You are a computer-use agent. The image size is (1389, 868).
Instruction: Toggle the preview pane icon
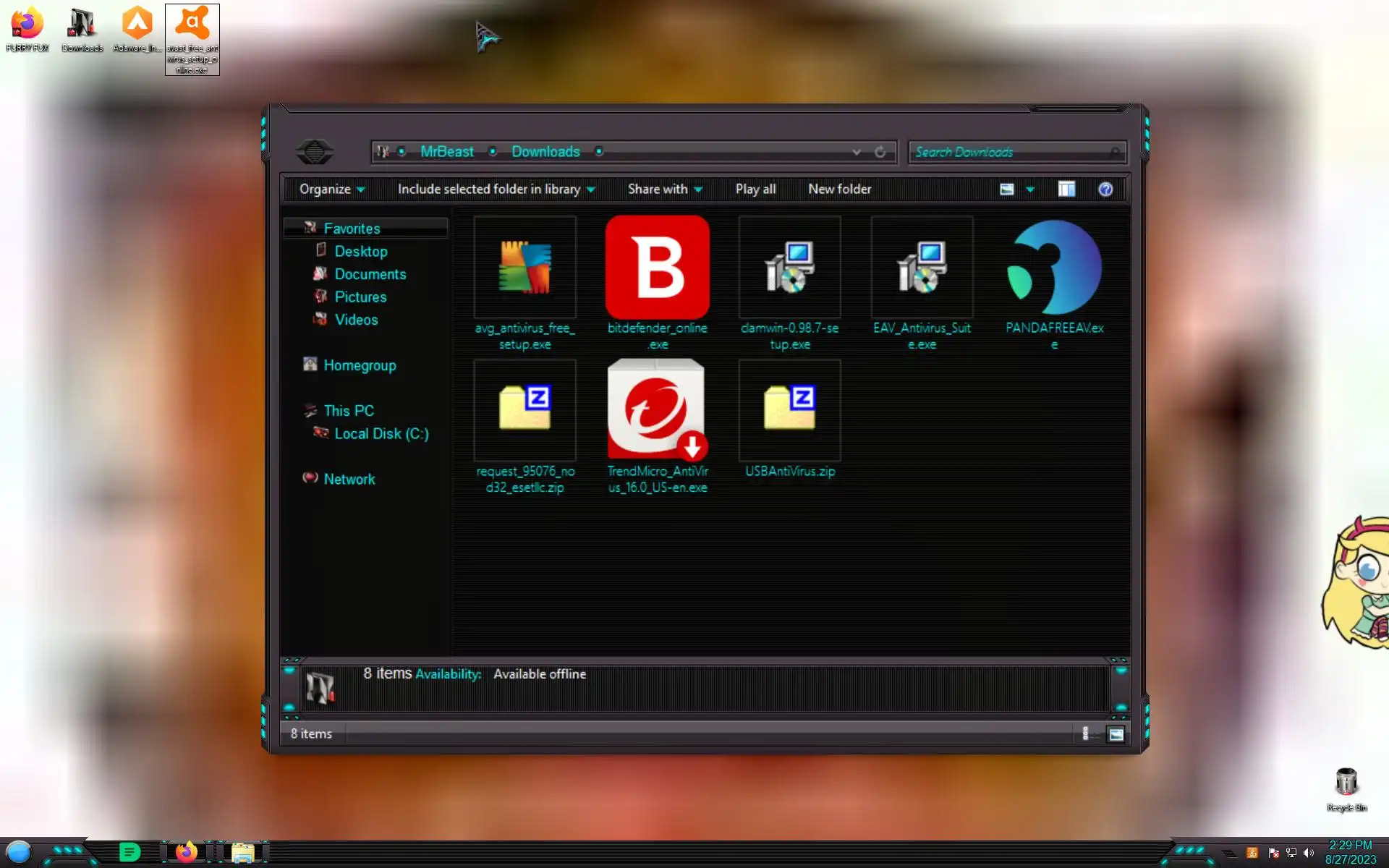tap(1066, 190)
